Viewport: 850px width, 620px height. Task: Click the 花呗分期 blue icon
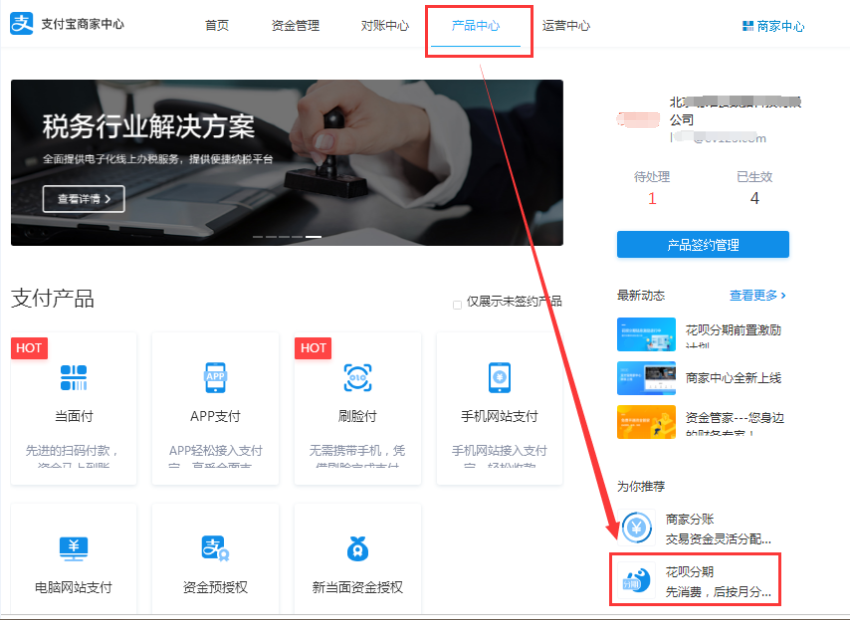[x=636, y=581]
